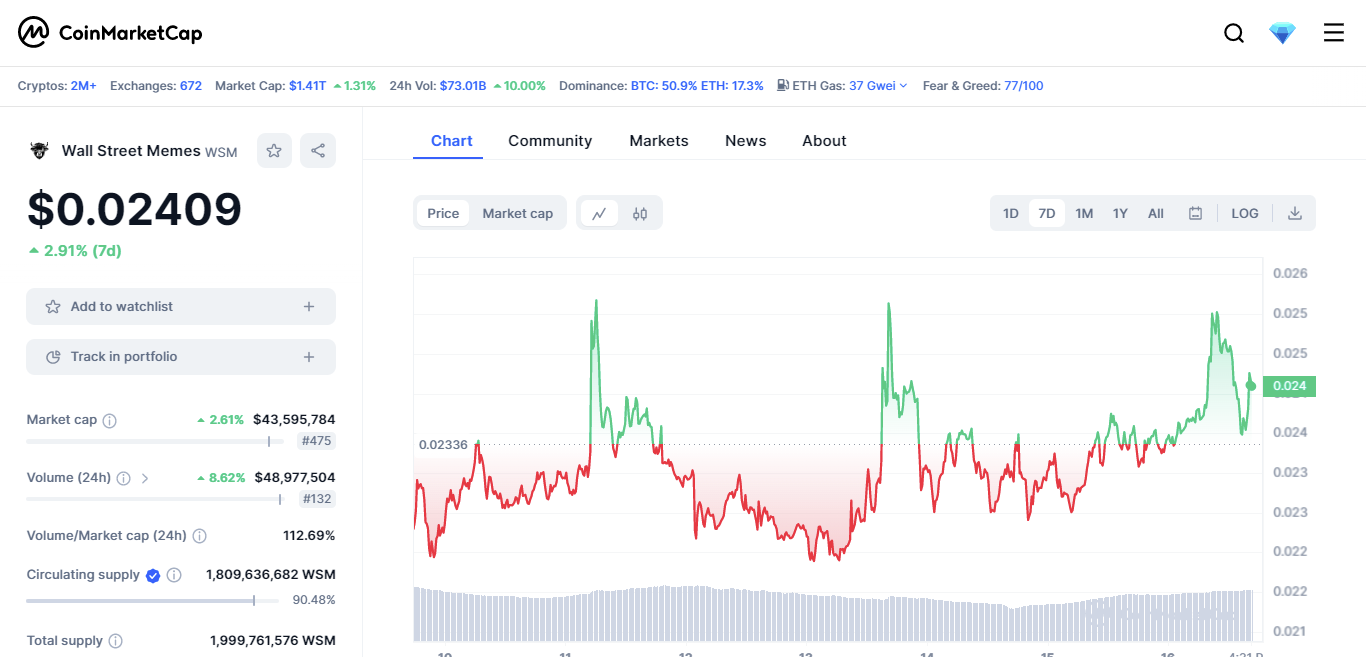Click the $43,595,784 market cap value
The height and width of the screenshot is (657, 1366).
click(x=294, y=420)
